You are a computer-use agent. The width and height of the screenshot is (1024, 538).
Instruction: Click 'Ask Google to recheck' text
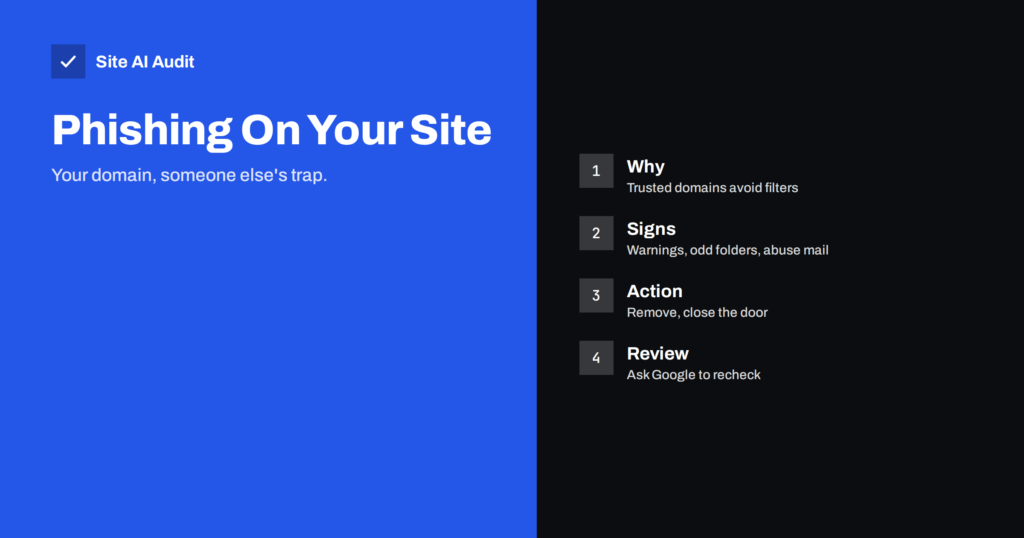(694, 375)
